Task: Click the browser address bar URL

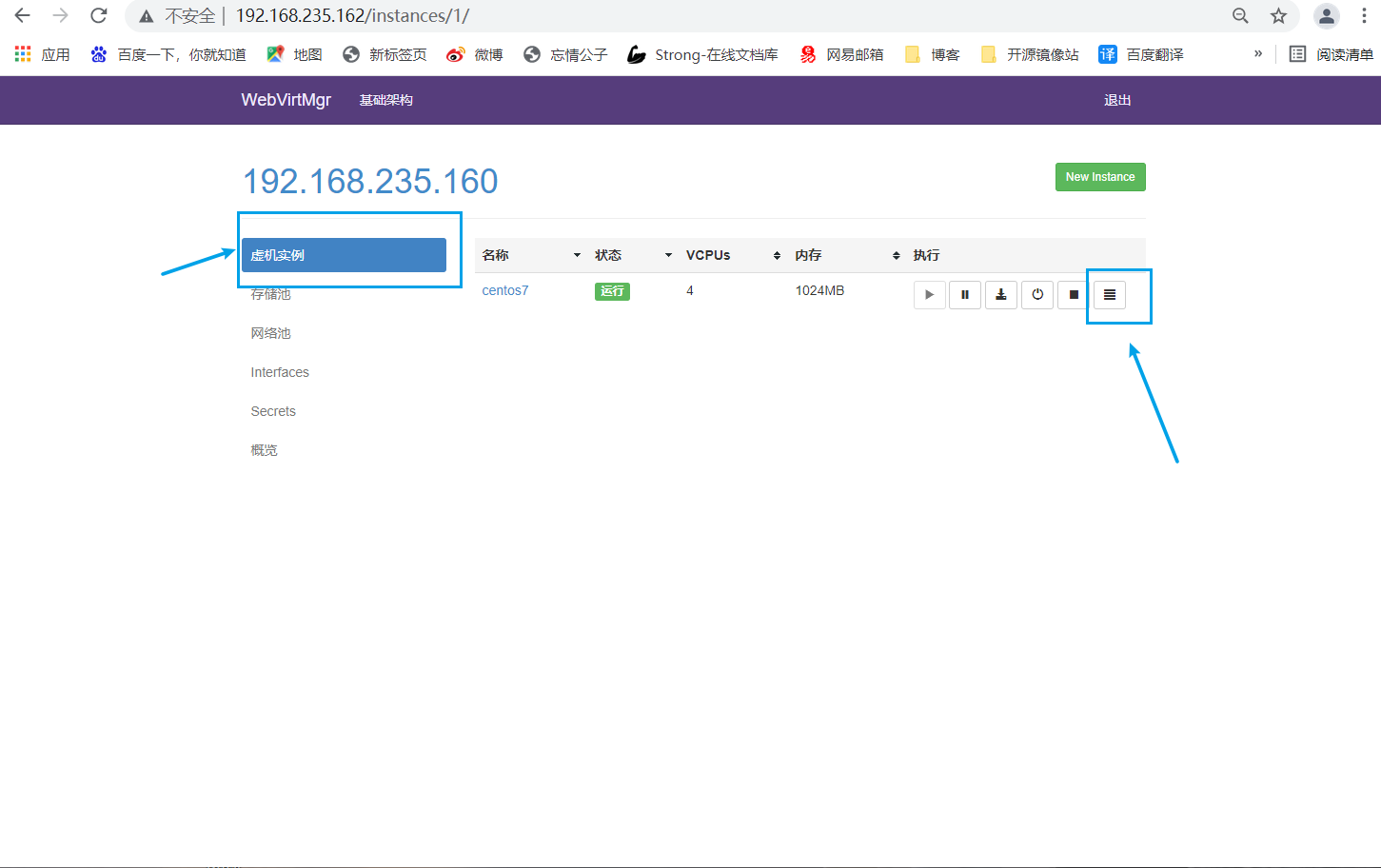Action: tap(352, 16)
